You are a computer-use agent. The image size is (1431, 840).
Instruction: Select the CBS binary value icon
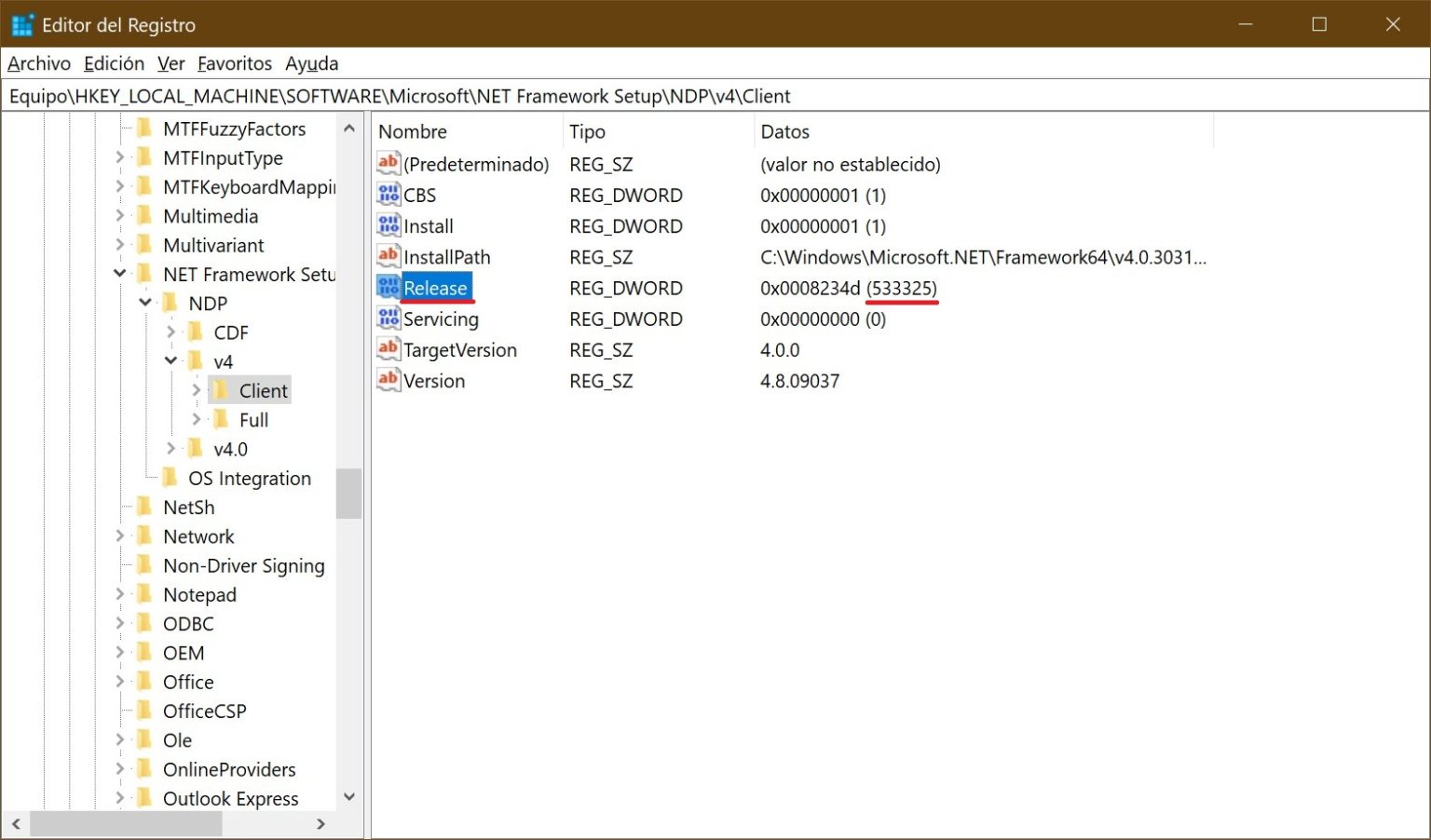(388, 195)
